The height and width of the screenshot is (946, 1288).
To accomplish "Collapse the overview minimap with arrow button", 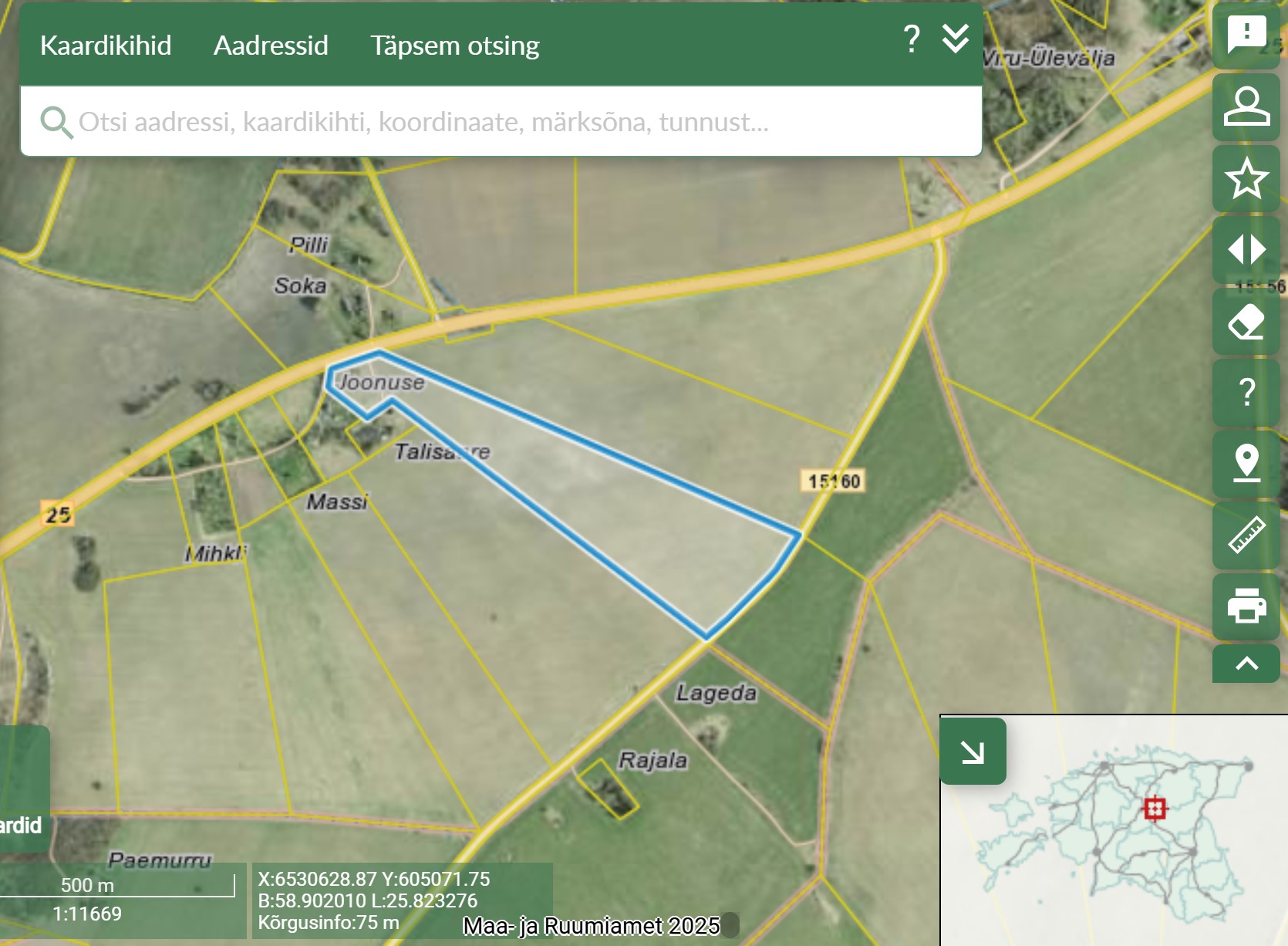I will pyautogui.click(x=973, y=752).
